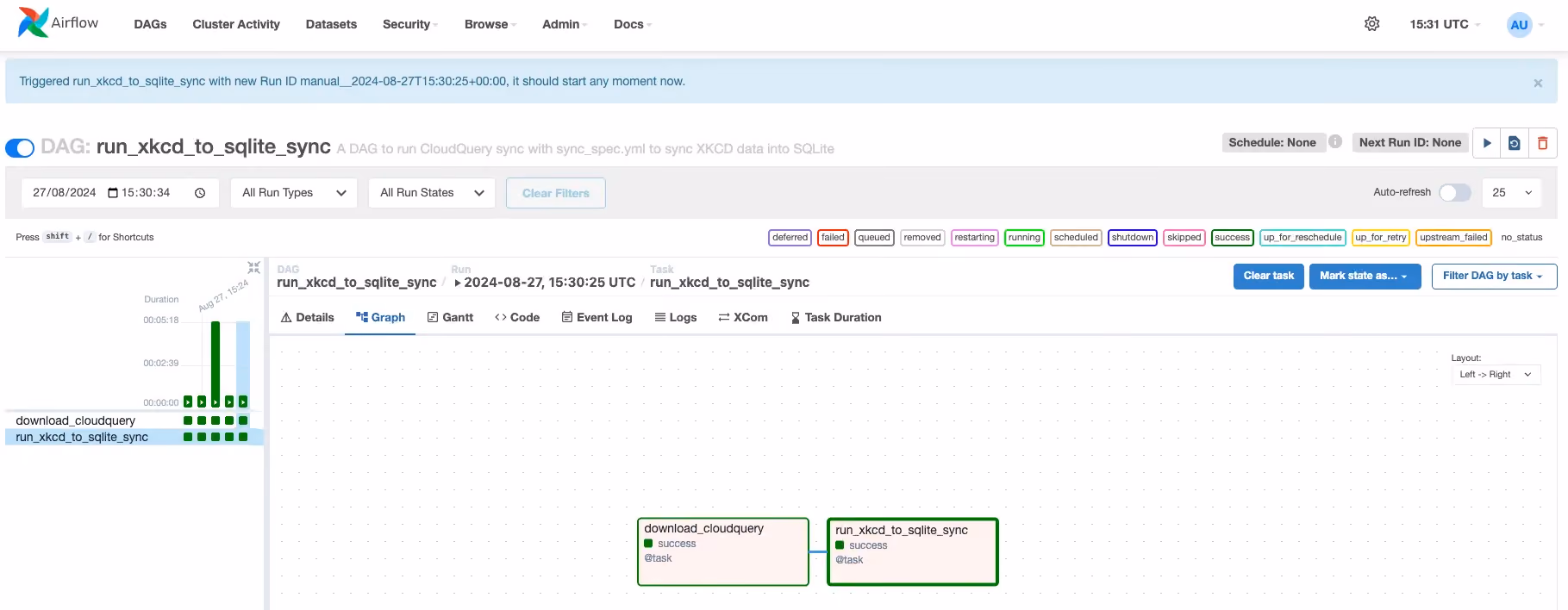Trigger the DAG with the play icon
The height and width of the screenshot is (610, 1568).
[x=1487, y=143]
